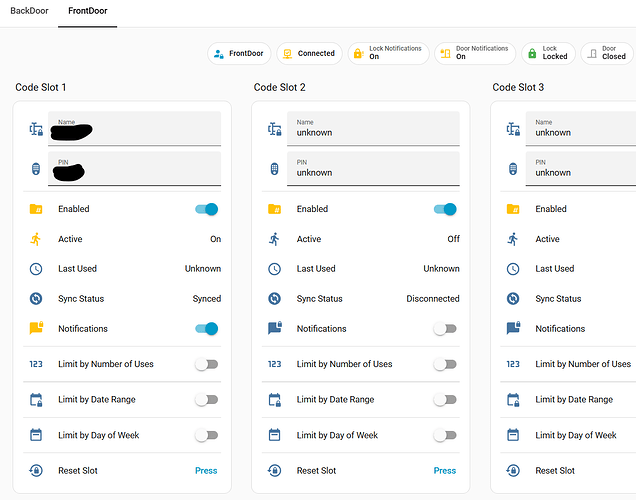
Task: Toggle Enabled switch for Code Slot 1
Action: coord(207,209)
